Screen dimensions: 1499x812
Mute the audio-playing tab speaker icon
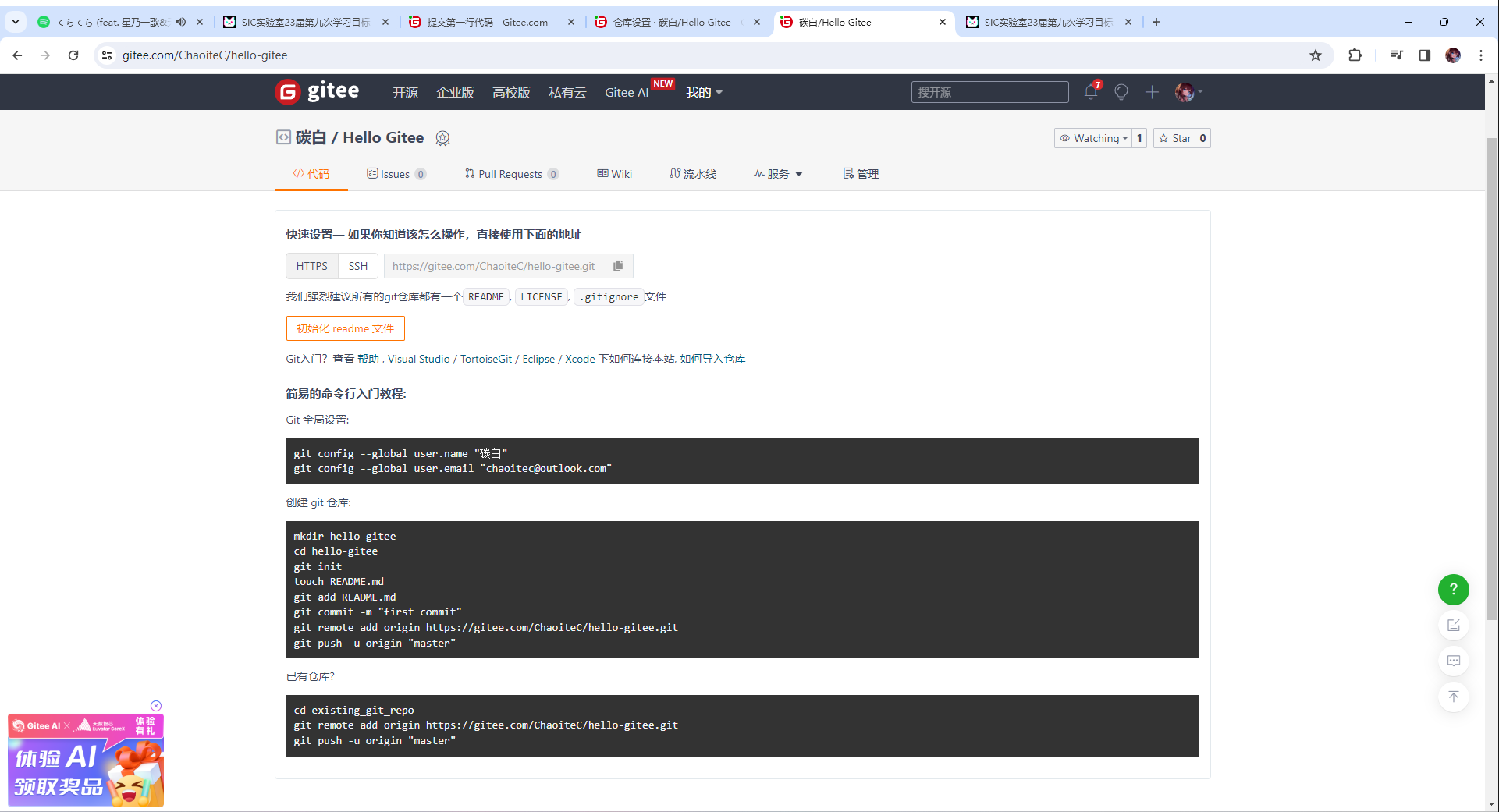(x=181, y=22)
